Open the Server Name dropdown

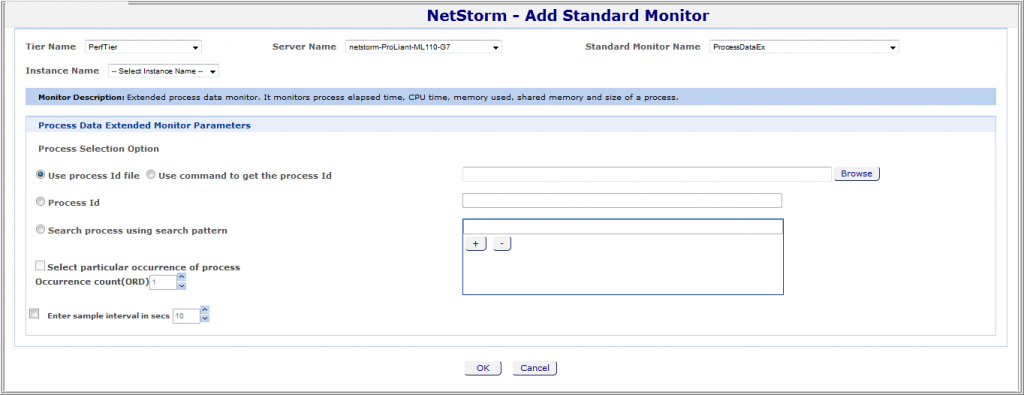tap(423, 47)
